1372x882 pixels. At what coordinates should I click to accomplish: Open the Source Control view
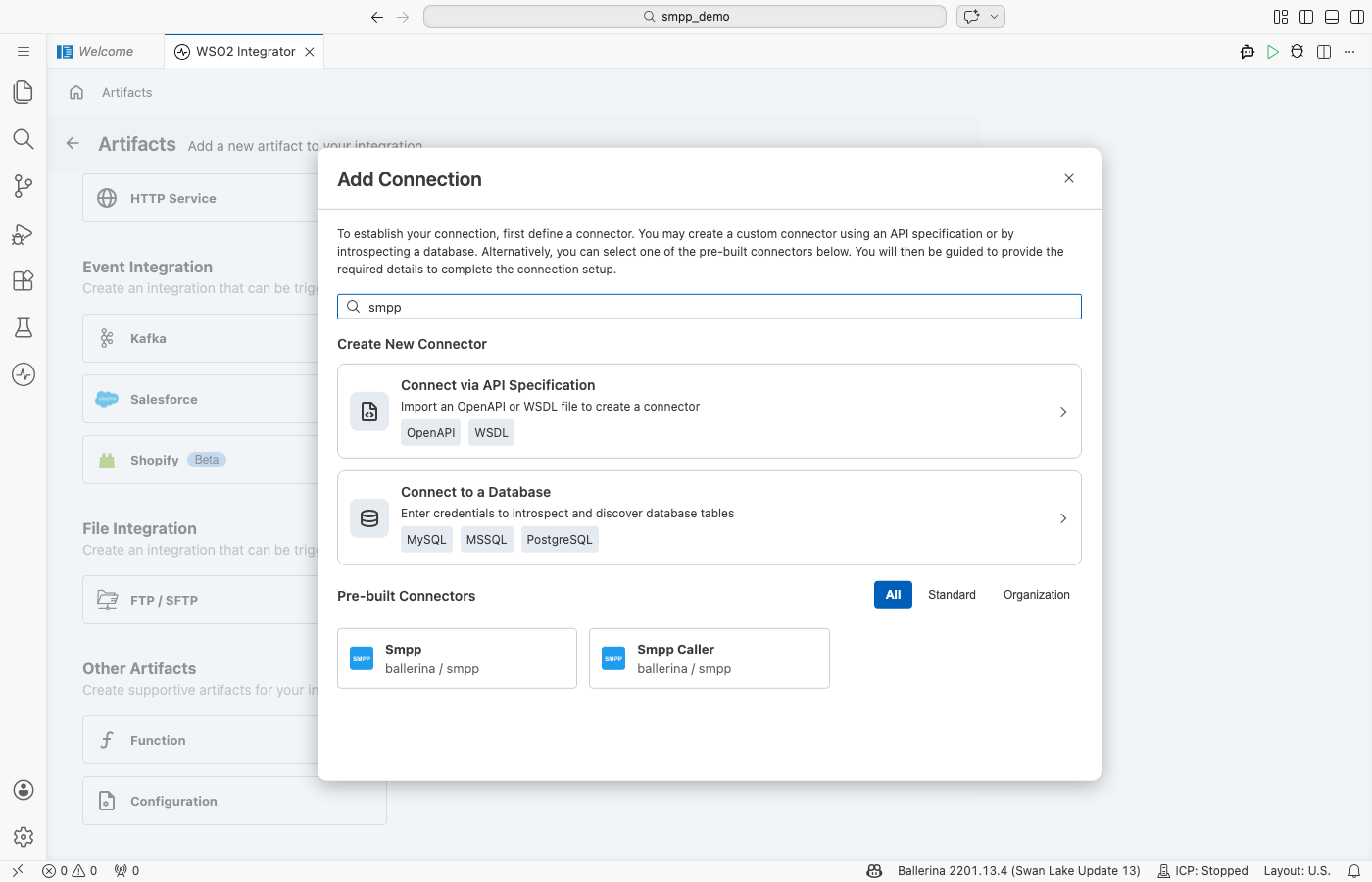tap(24, 185)
